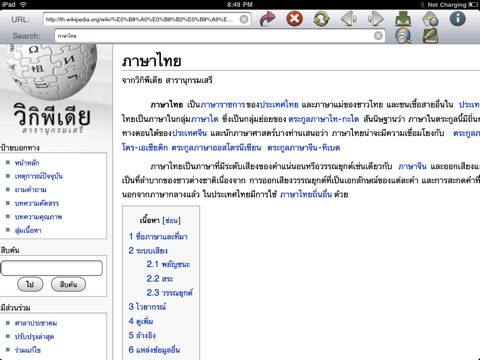
Task: Follow the ประเทศไทย link in first paragraph
Action: [279, 105]
